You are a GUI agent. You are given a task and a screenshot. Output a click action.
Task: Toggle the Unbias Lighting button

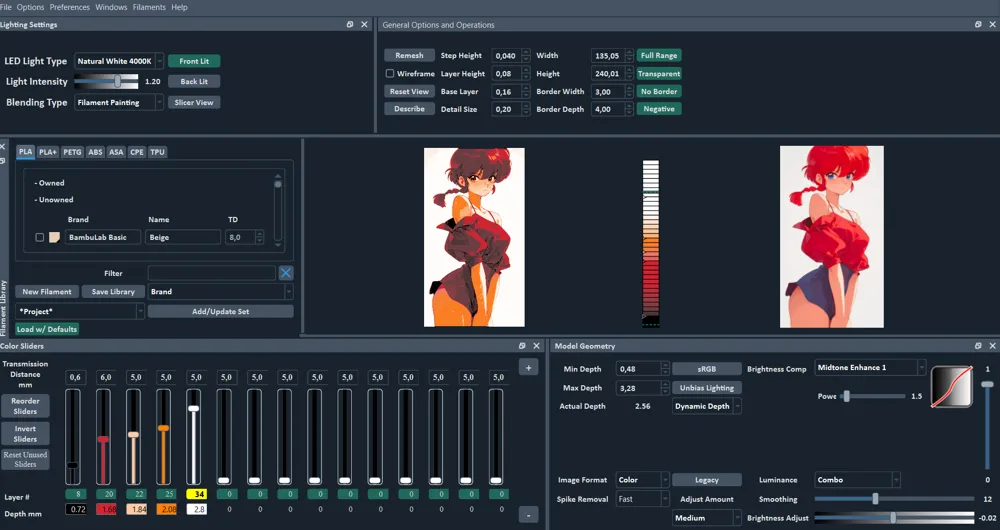pyautogui.click(x=707, y=388)
